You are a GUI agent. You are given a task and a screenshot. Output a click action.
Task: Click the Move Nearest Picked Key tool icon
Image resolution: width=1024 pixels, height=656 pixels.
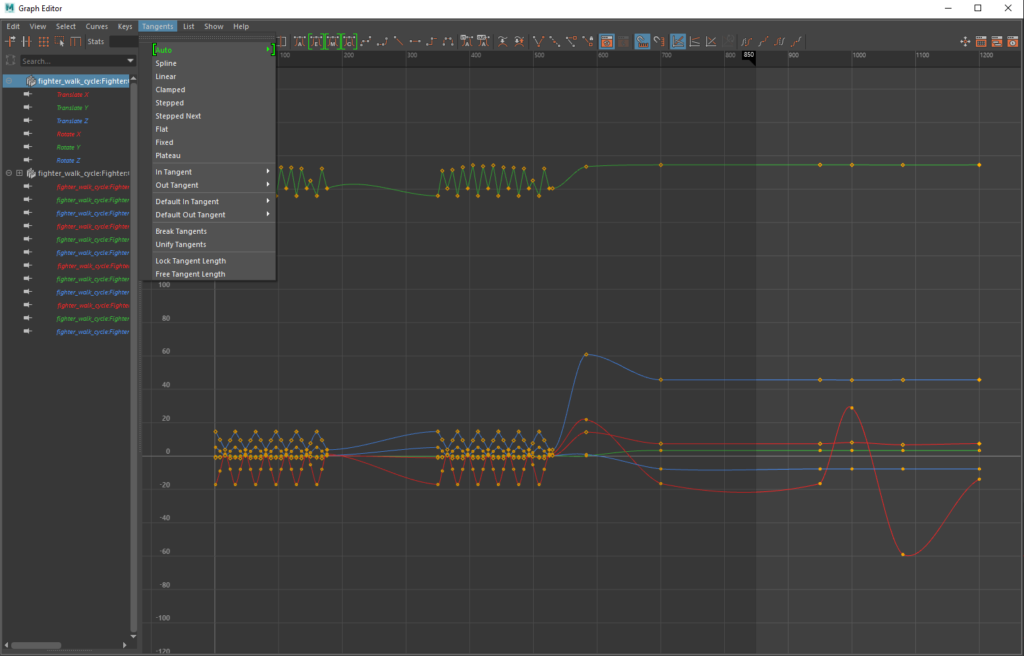click(x=10, y=42)
